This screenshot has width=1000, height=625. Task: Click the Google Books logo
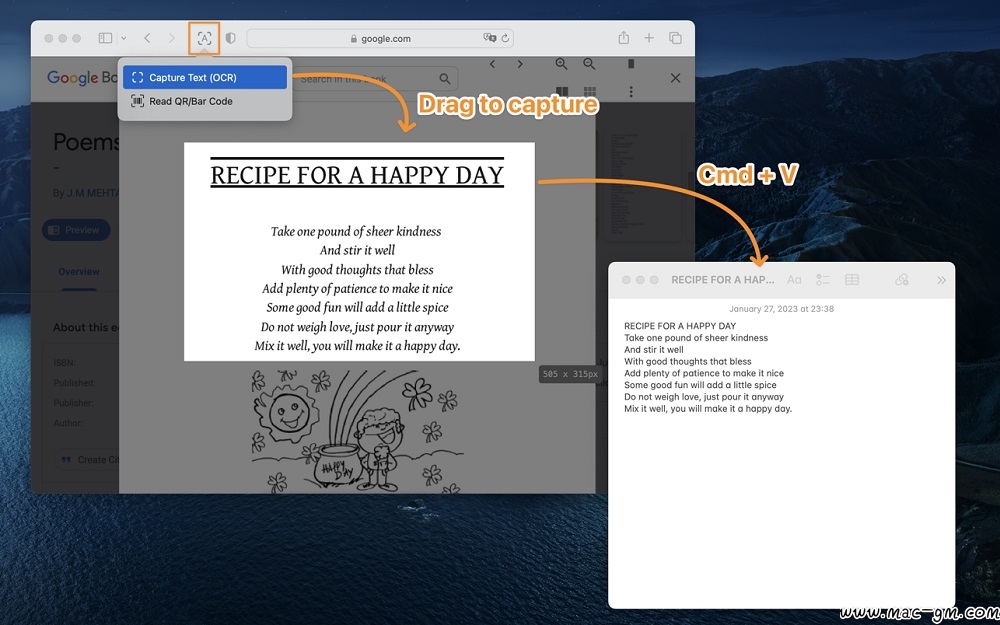click(82, 78)
